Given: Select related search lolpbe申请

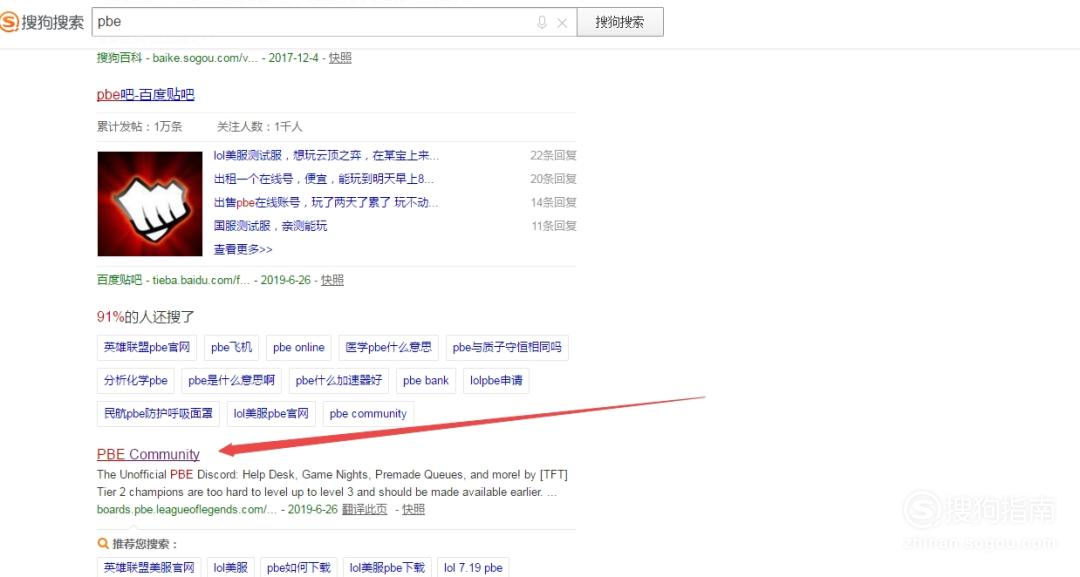Looking at the screenshot, I should coord(496,380).
